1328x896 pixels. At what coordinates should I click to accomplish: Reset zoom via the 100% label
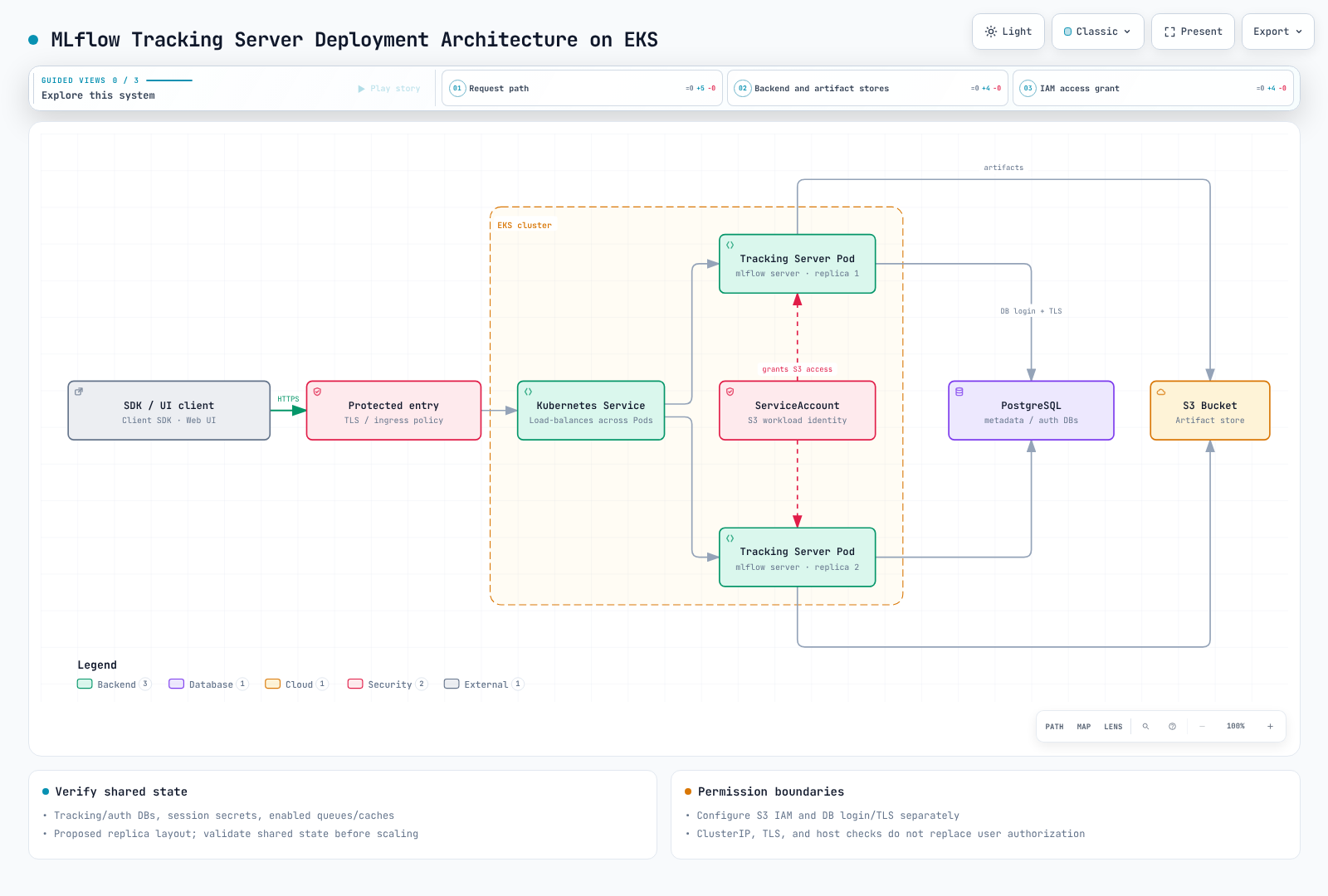1236,727
